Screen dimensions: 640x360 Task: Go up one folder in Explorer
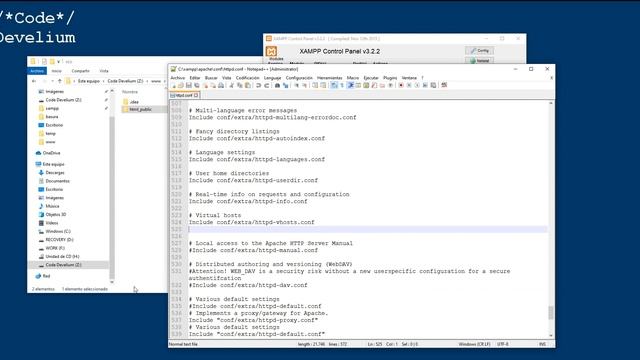tap(60, 81)
